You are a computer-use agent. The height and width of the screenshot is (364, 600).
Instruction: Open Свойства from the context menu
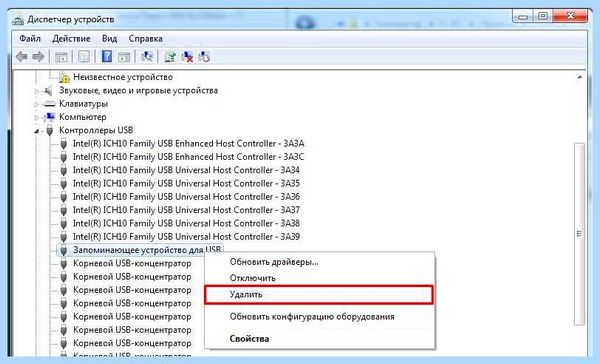(x=249, y=339)
